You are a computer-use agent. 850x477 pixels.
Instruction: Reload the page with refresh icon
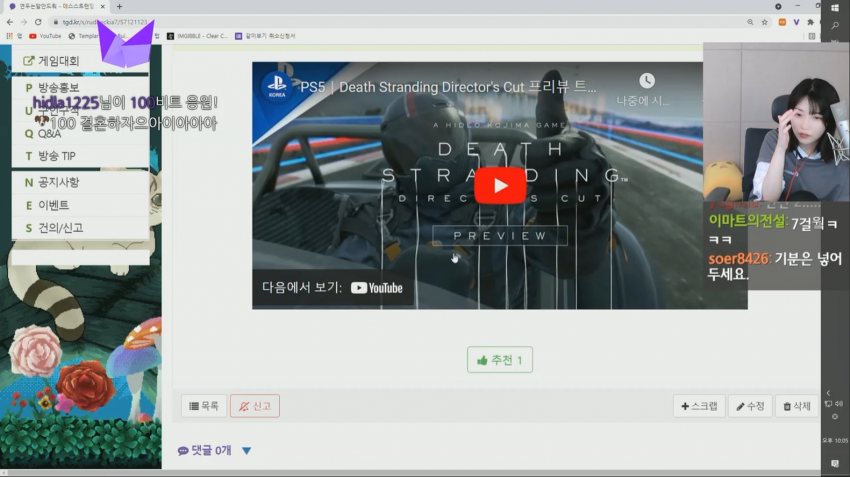[x=38, y=22]
